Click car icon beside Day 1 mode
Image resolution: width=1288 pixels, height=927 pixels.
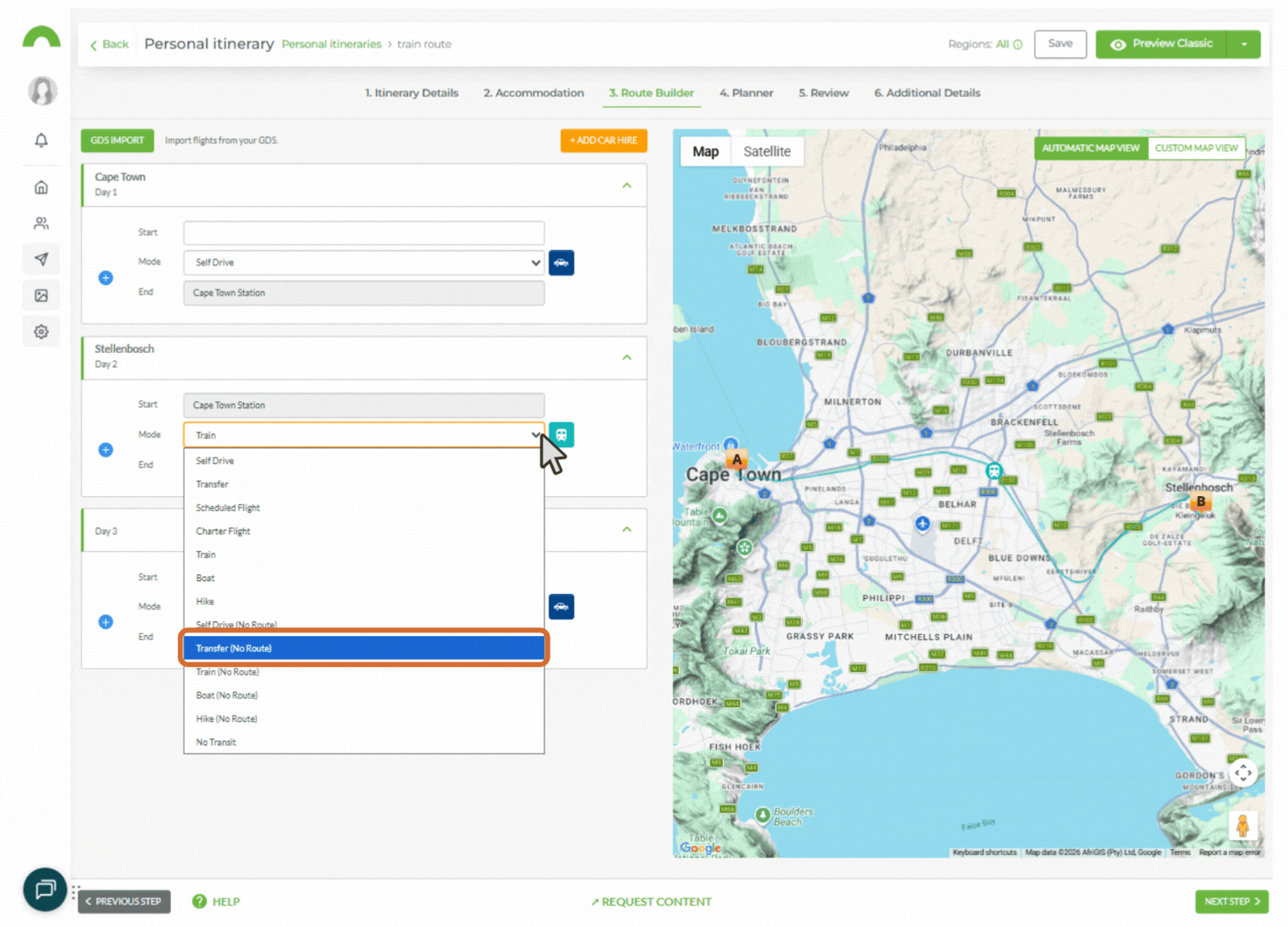[562, 263]
